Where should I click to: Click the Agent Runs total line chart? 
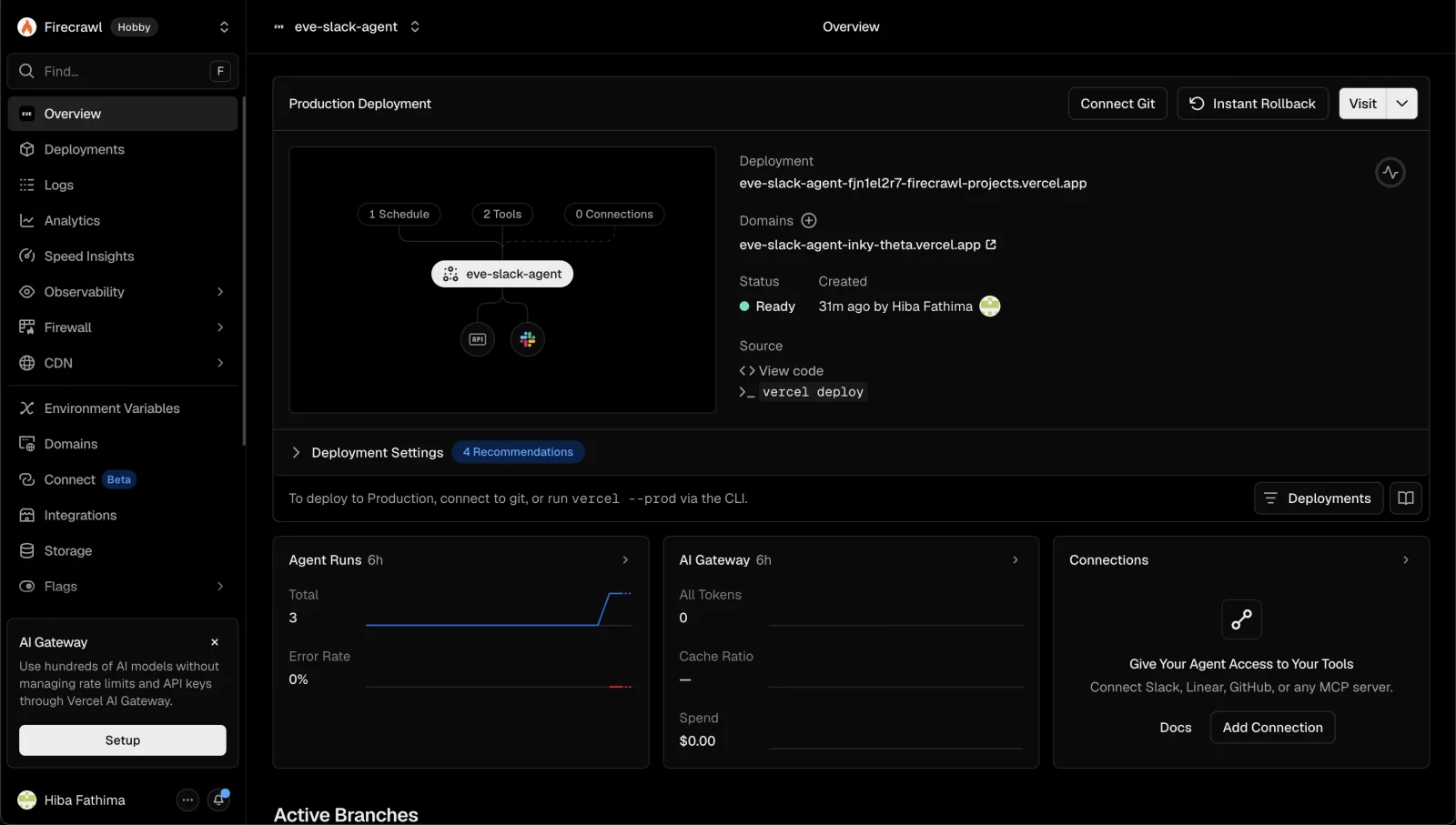(x=499, y=609)
